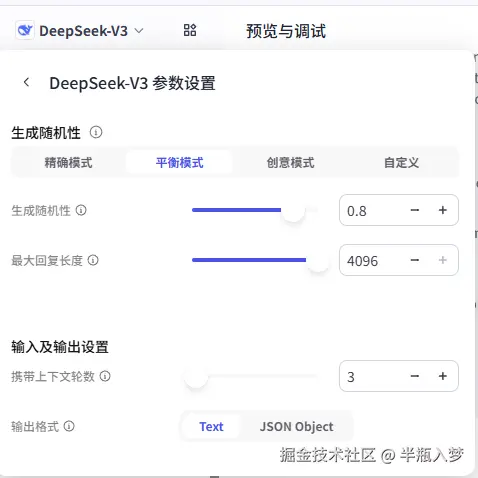Click the DeepSeek whale logo icon
Screen dimensions: 478x478
click(x=25, y=30)
